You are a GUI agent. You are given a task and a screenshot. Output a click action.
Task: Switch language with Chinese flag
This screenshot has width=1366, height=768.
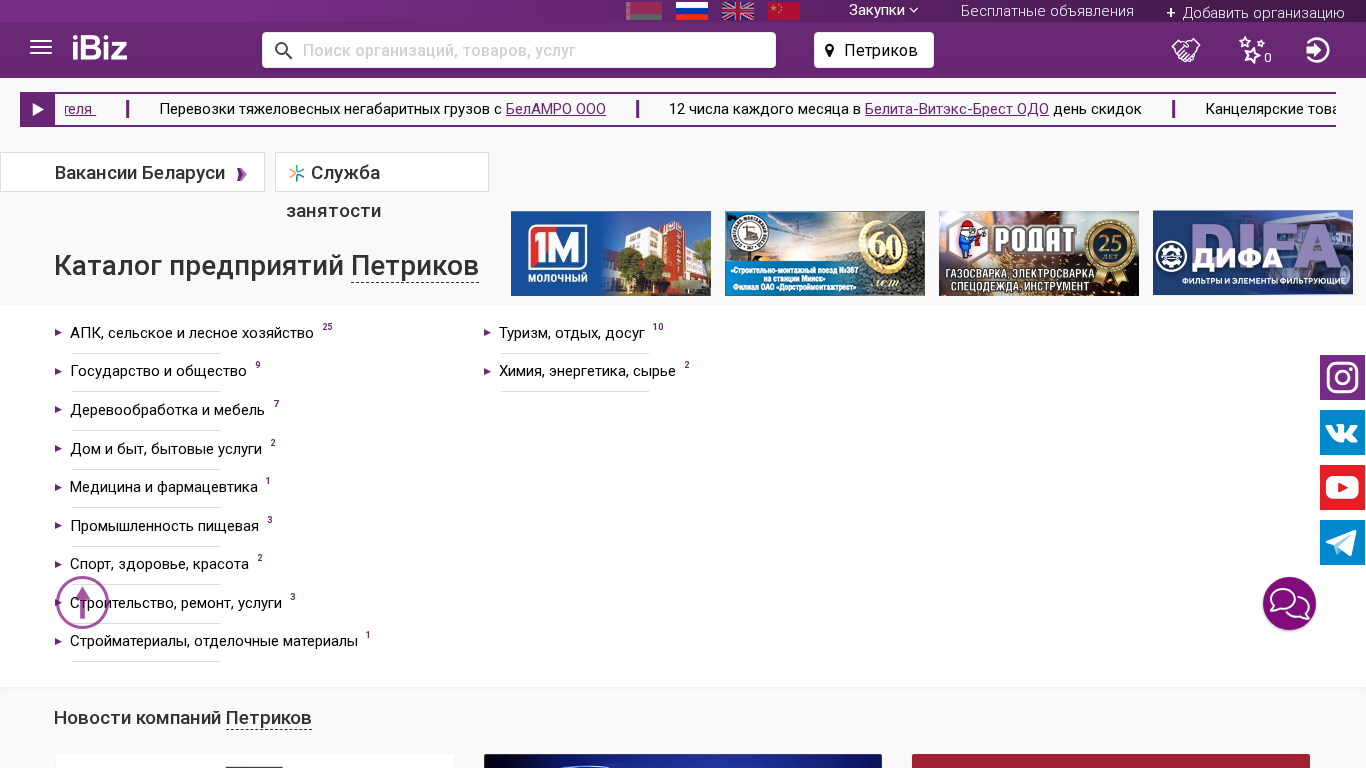click(784, 11)
